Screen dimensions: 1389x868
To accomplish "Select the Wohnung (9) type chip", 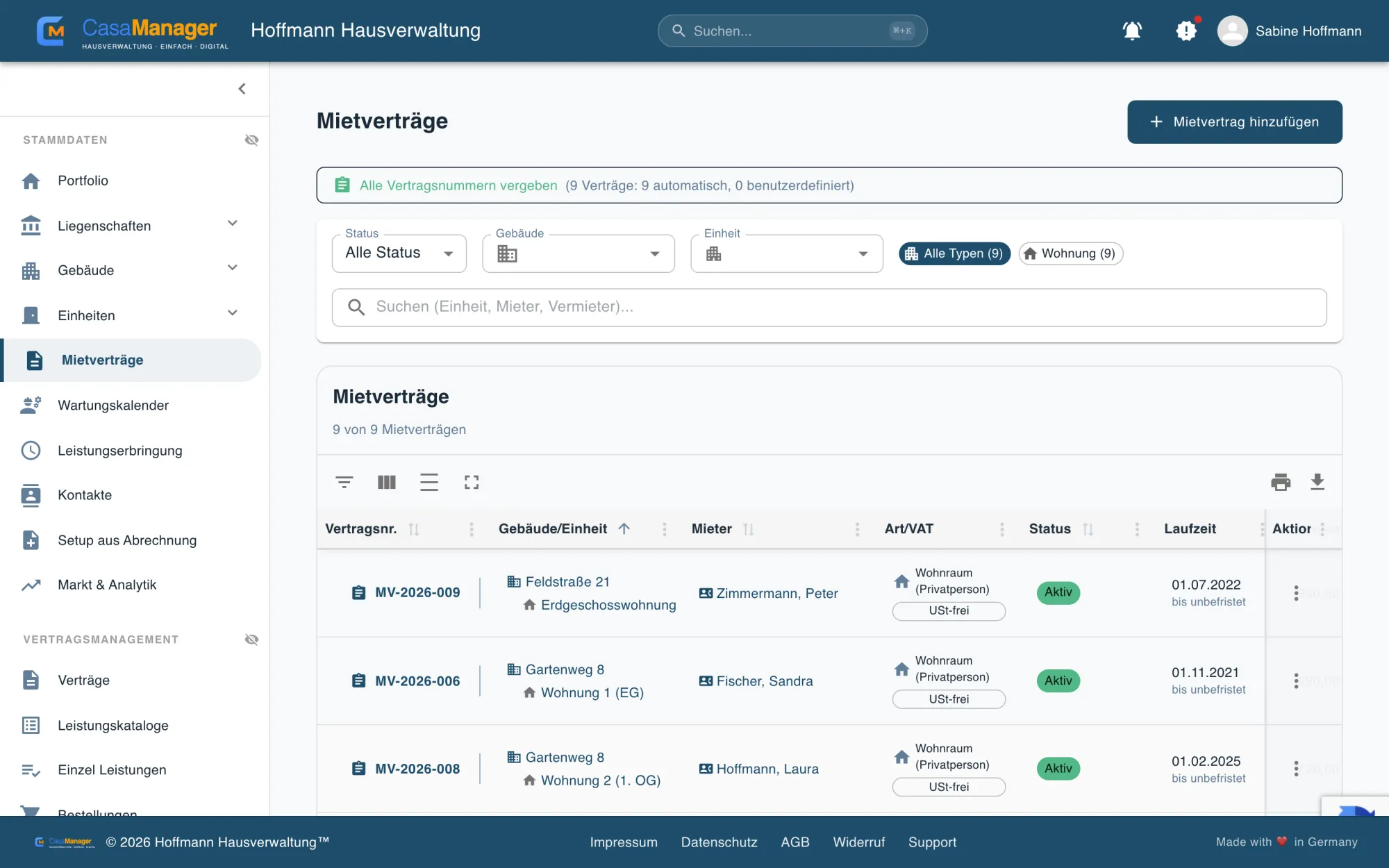I will (x=1070, y=253).
